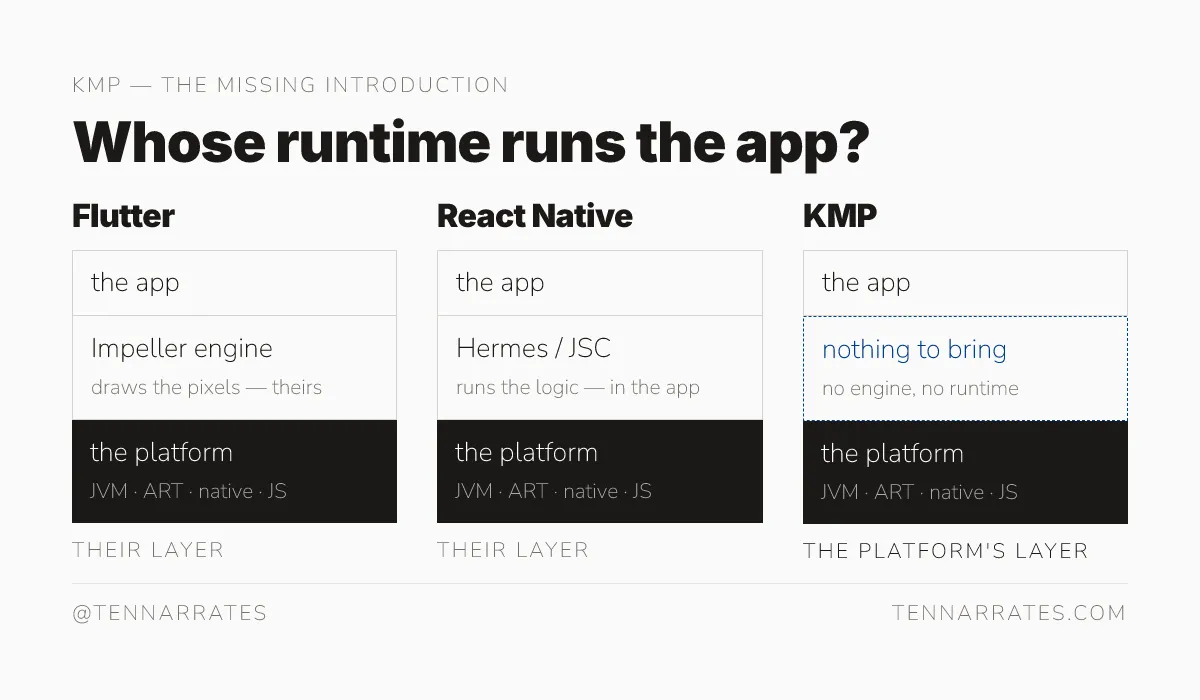The image size is (1200, 700).
Task: Click 'JVM · ART · native · JS' under React Native
Action: (x=553, y=492)
